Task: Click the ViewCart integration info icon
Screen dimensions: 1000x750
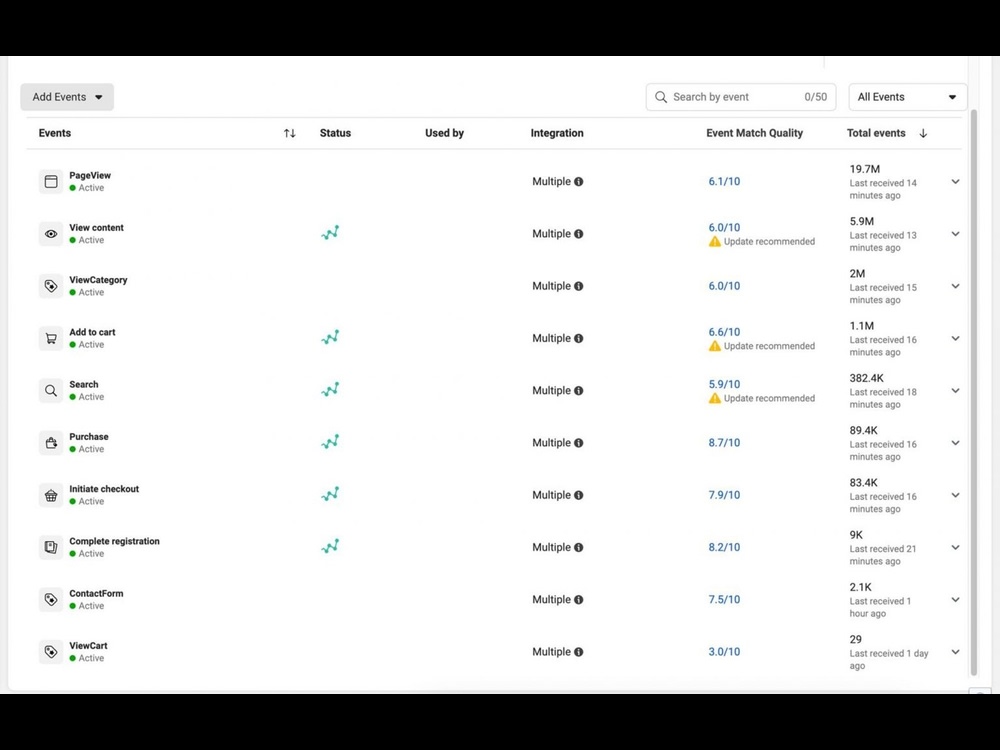Action: click(x=578, y=652)
